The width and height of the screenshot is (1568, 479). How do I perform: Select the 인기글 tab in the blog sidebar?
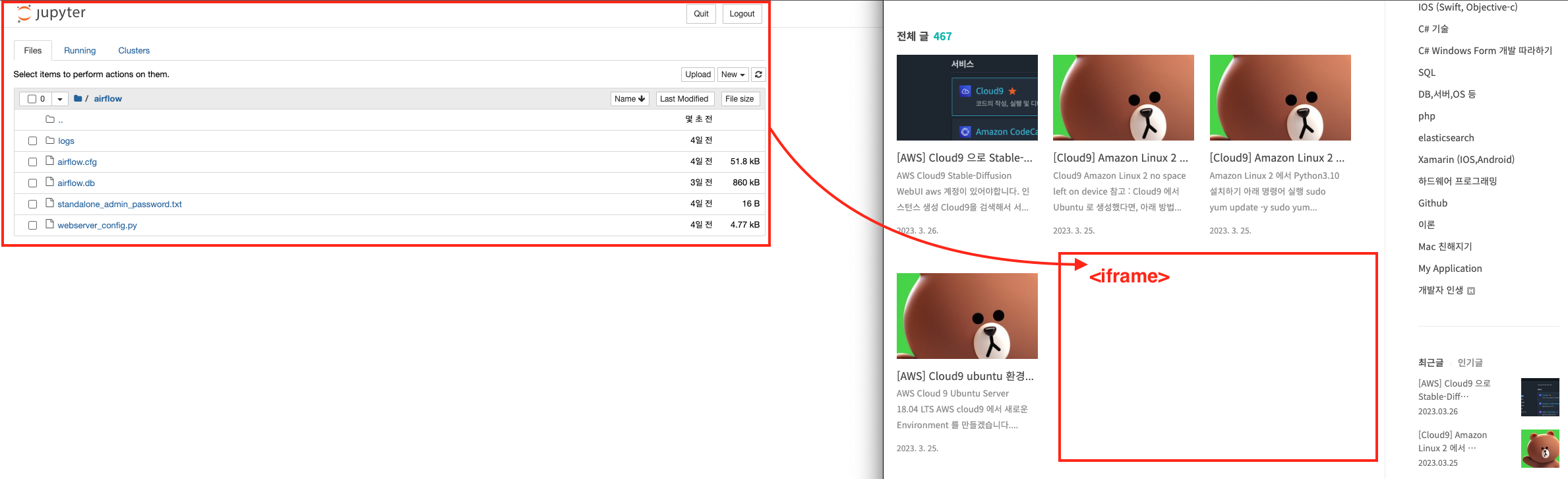tap(1470, 363)
